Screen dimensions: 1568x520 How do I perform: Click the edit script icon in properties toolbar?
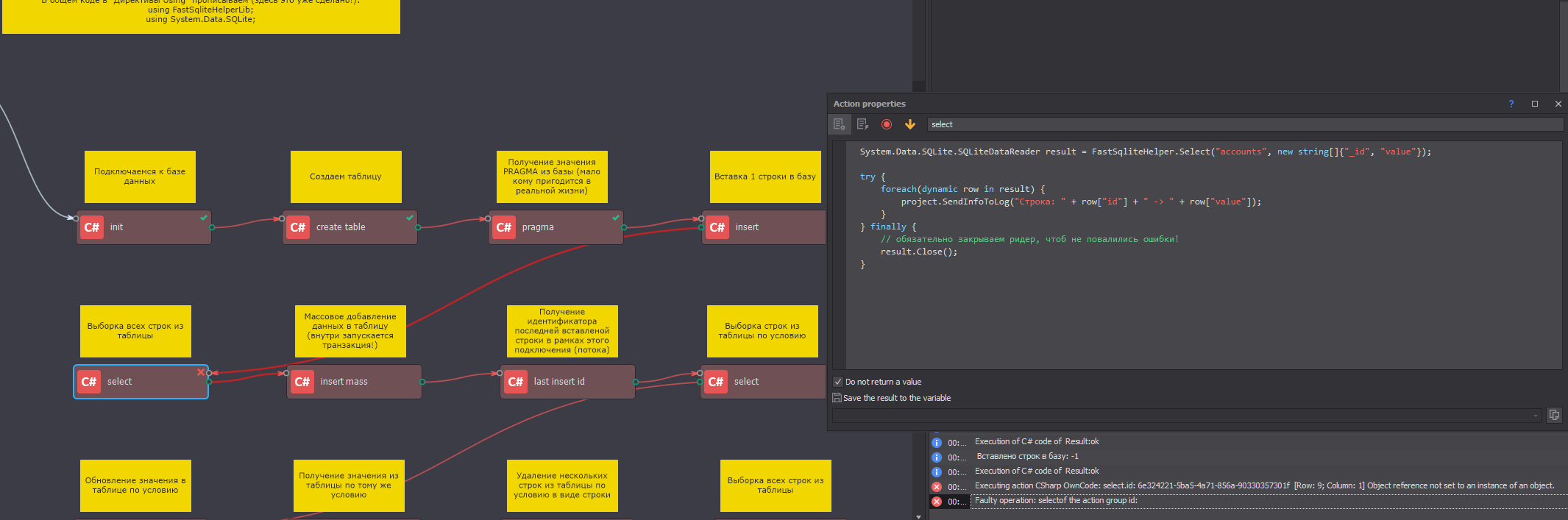(862, 124)
